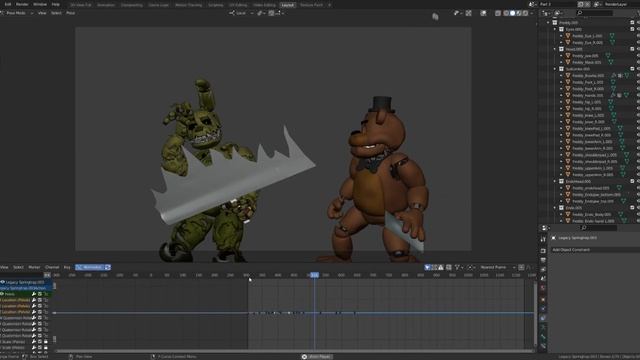
Task: Toggle exclude checkbox for Eyes.005 collection
Action: (632, 29)
